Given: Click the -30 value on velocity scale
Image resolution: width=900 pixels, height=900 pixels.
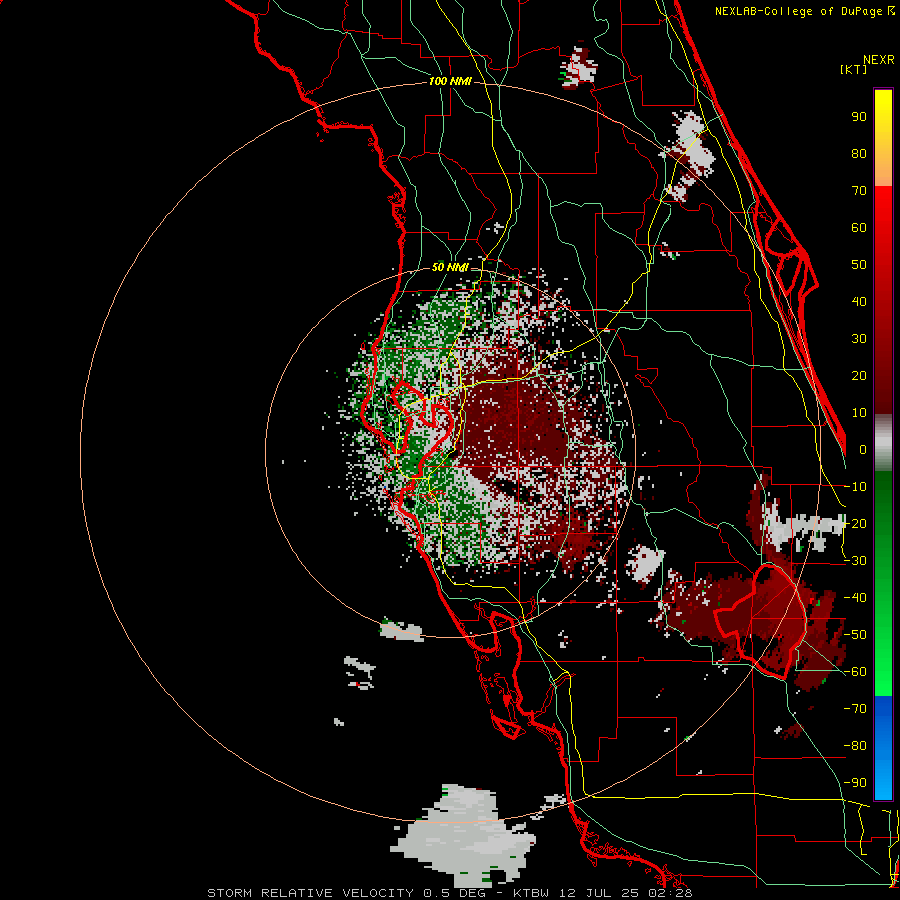Looking at the screenshot, I should click(x=855, y=560).
